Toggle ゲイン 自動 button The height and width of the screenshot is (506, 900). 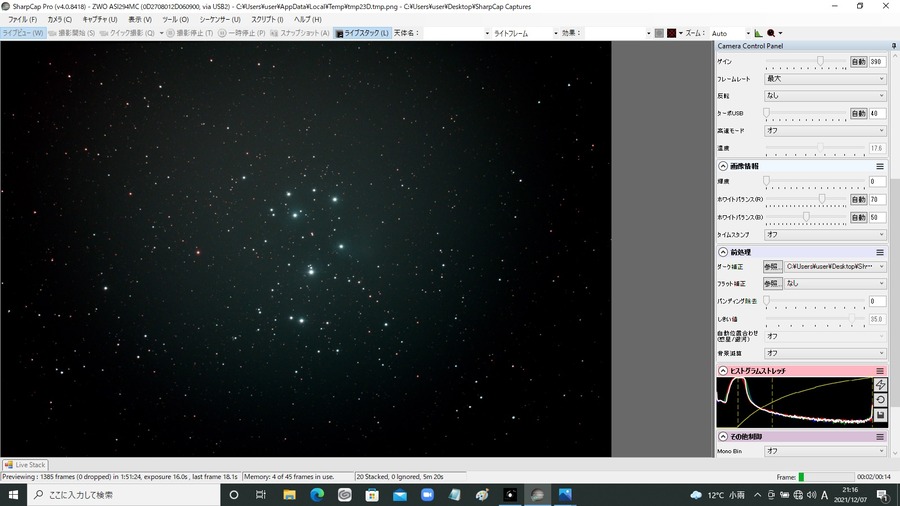click(858, 61)
